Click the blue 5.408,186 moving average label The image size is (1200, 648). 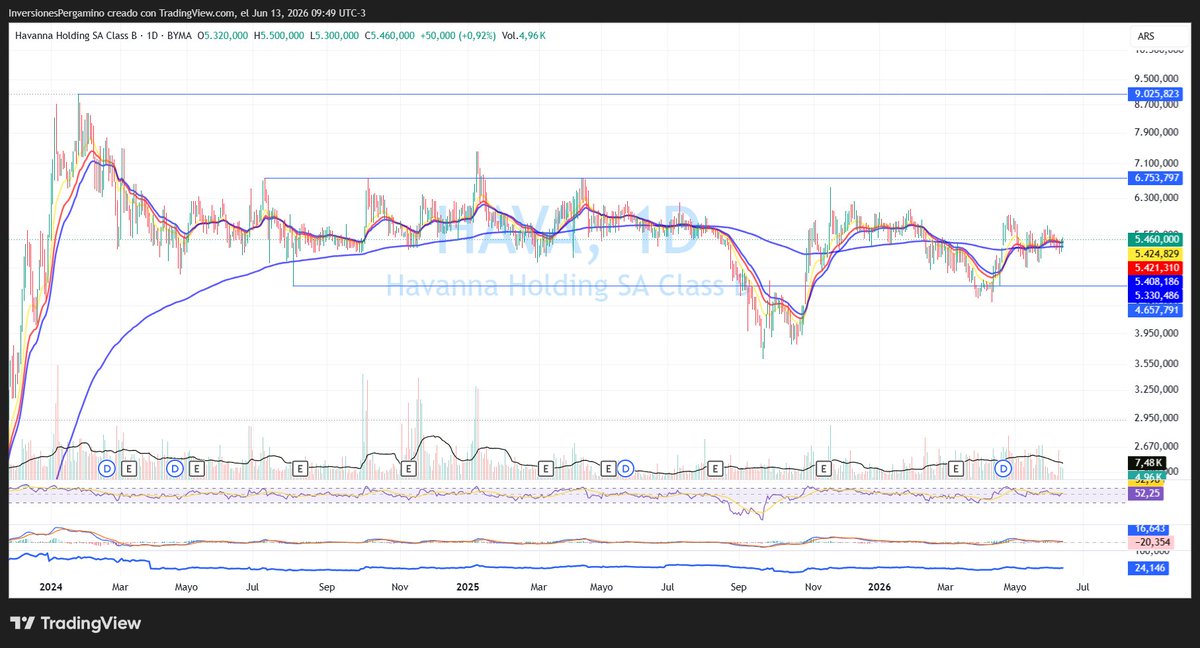click(1156, 283)
